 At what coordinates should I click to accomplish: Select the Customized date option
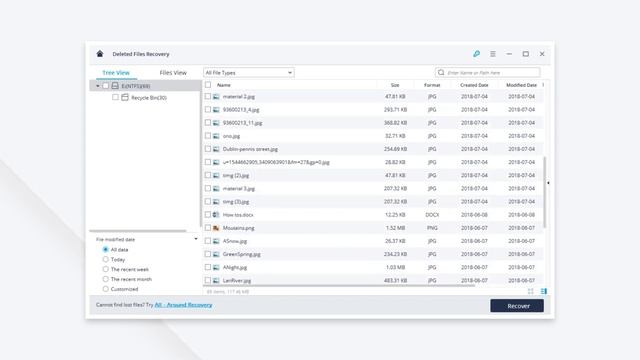point(105,289)
